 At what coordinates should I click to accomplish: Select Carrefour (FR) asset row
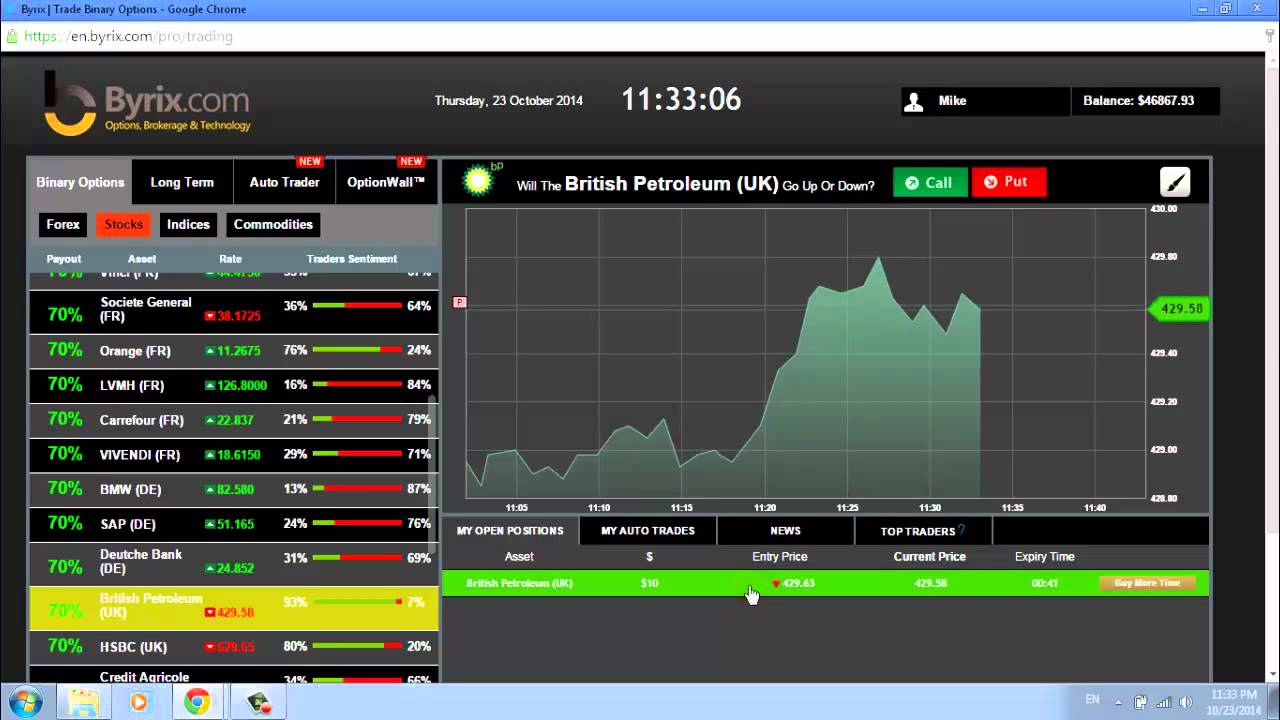pos(234,420)
